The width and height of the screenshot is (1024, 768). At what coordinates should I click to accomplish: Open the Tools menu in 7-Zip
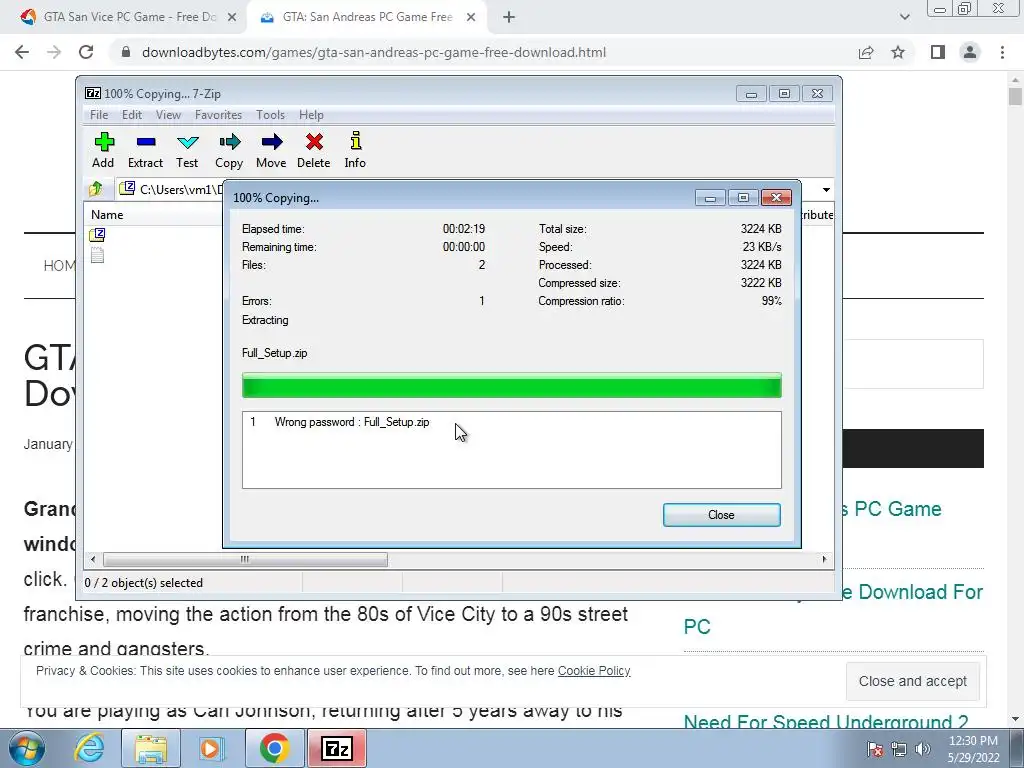click(x=270, y=115)
